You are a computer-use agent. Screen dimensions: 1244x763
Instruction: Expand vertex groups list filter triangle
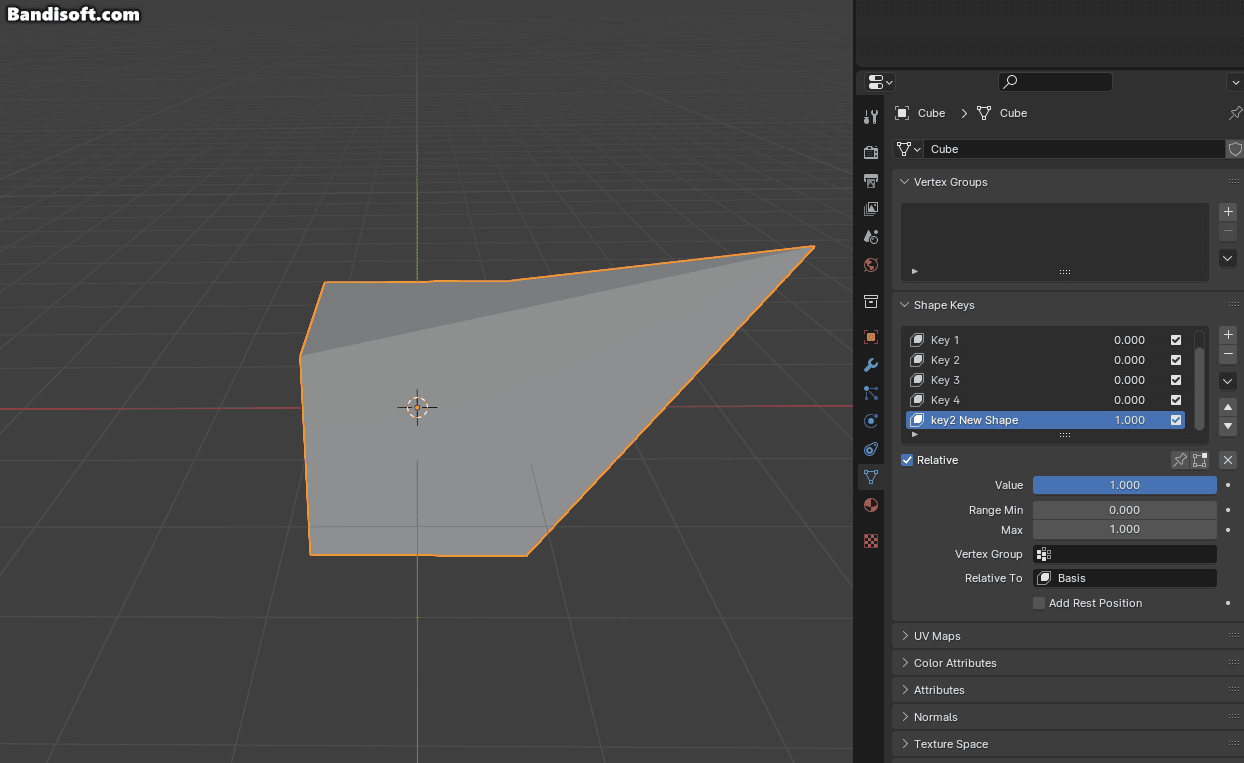(x=915, y=271)
